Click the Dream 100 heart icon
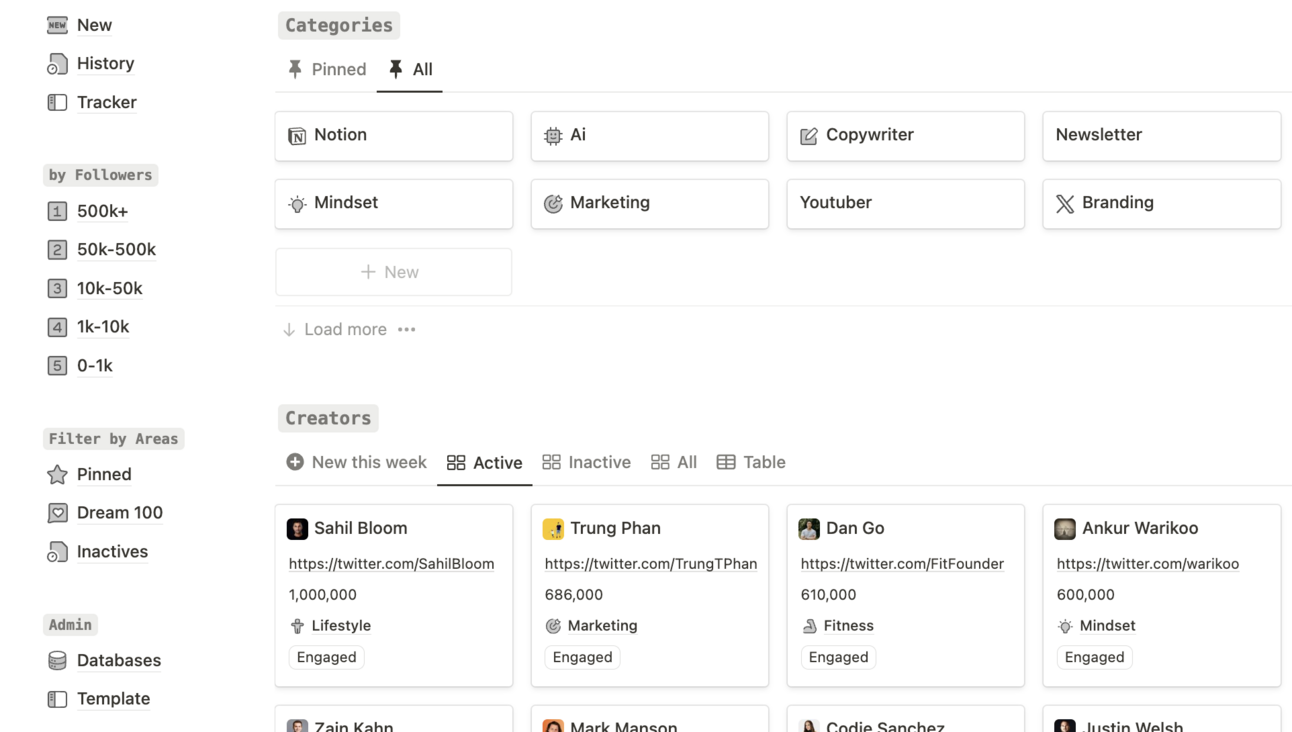 click(x=57, y=513)
